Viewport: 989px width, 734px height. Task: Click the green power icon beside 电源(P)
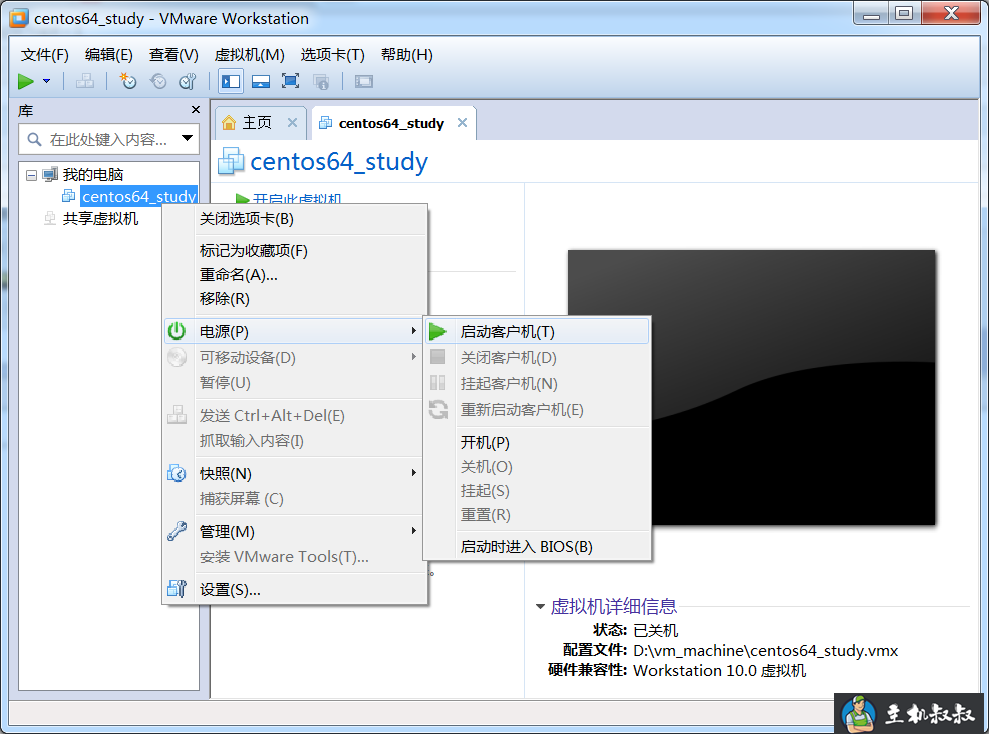(177, 331)
